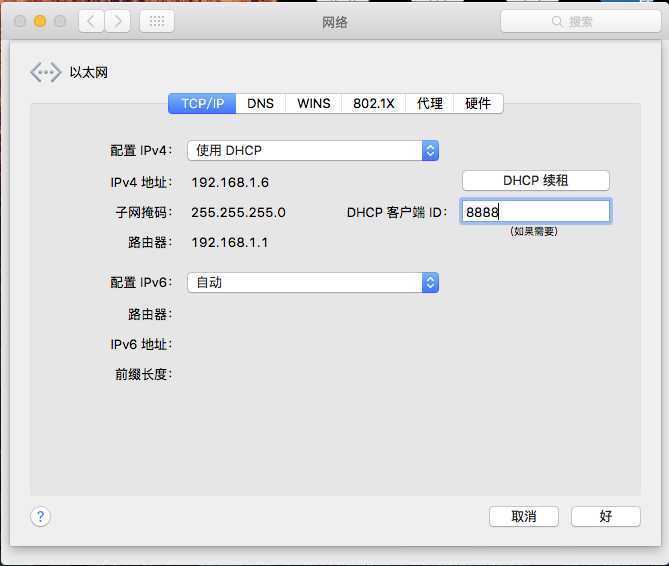Switch to the 802.1X tab

(x=373, y=103)
